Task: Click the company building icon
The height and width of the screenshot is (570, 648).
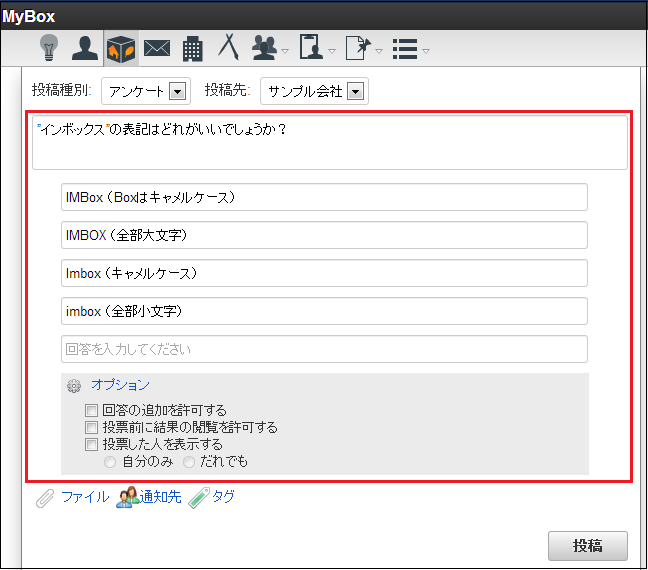Action: coord(193,49)
